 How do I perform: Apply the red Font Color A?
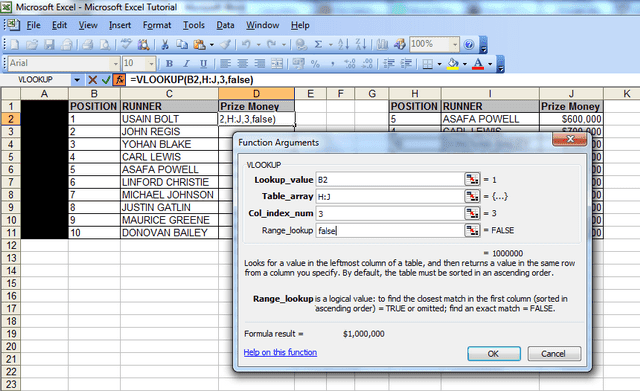[x=478, y=64]
